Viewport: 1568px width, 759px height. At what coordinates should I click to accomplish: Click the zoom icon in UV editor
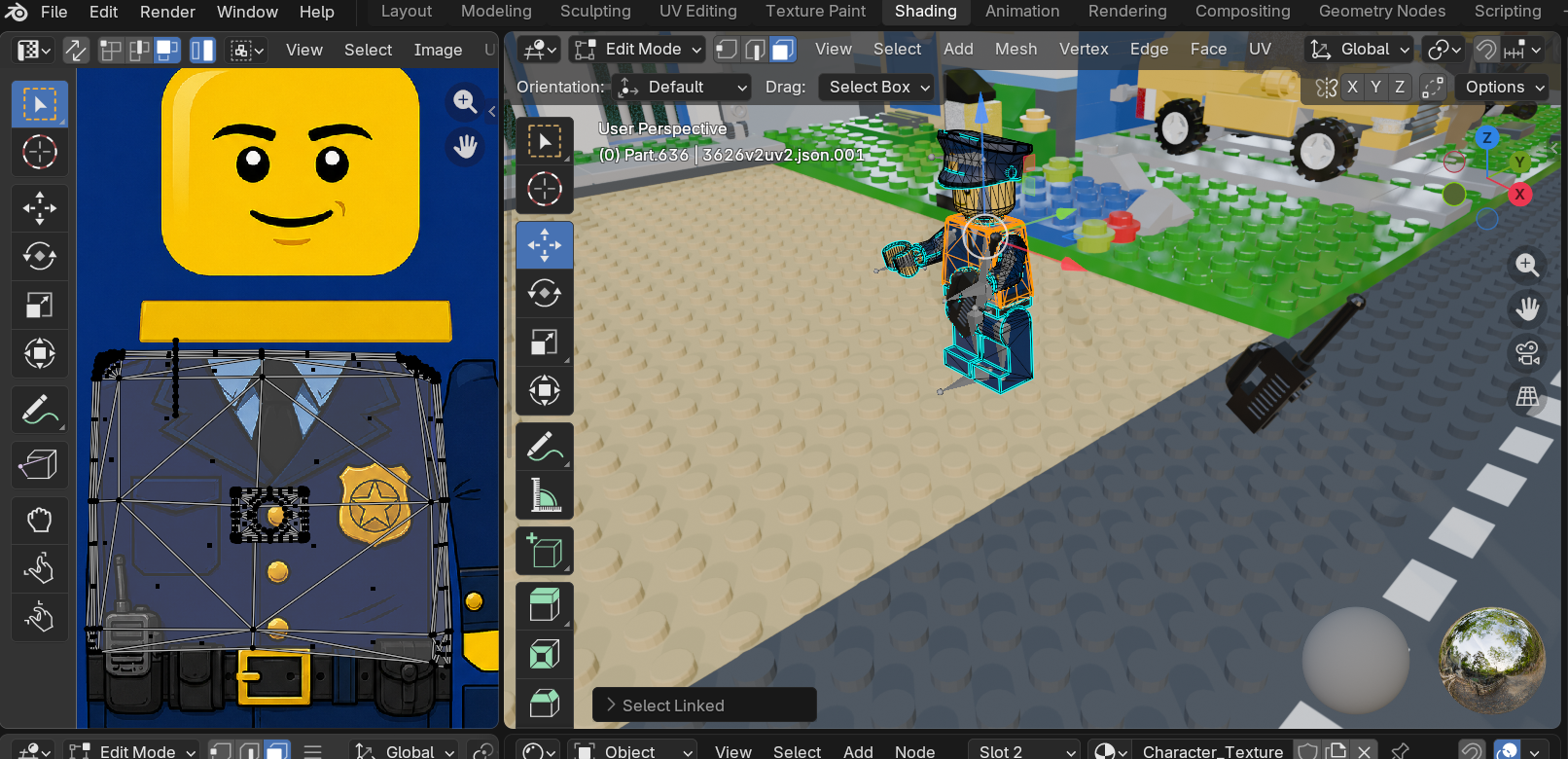click(465, 101)
